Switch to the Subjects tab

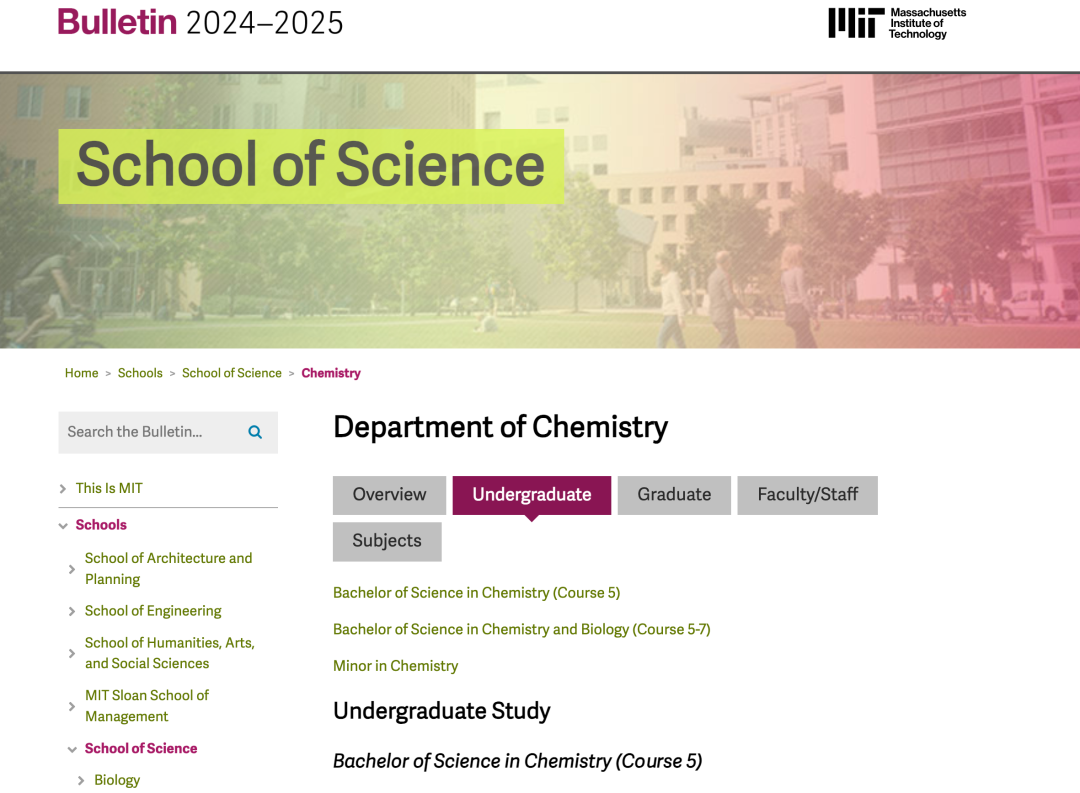[x=387, y=541]
